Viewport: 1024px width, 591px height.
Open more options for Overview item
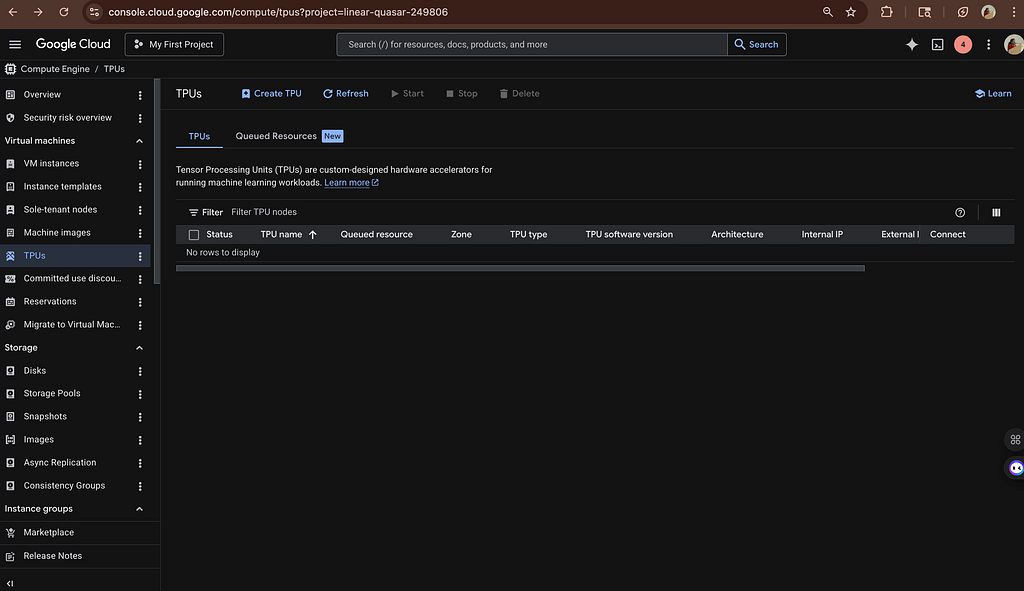tap(140, 95)
